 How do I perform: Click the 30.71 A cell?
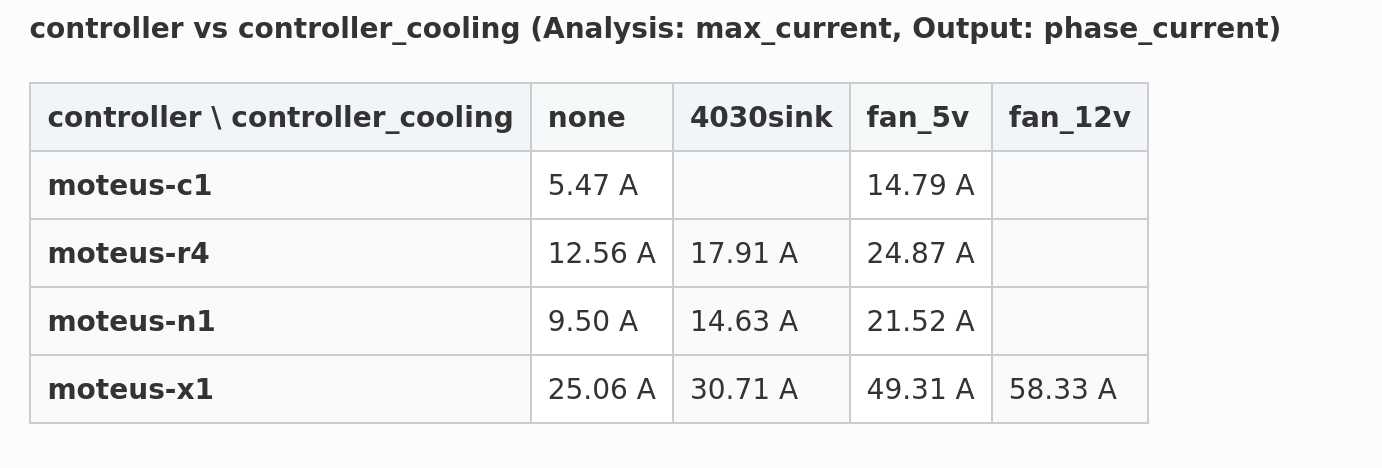point(744,390)
